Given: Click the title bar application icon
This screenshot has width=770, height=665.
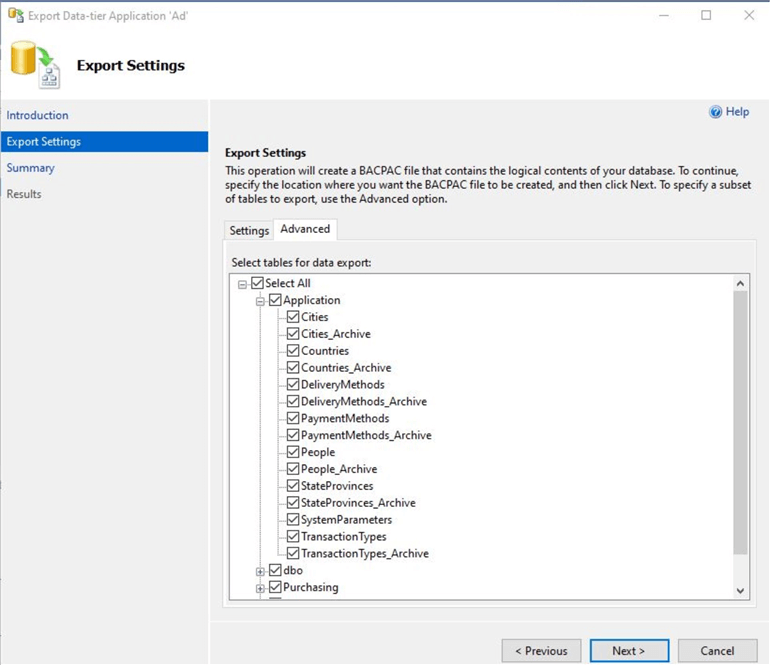Looking at the screenshot, I should 15,16.
